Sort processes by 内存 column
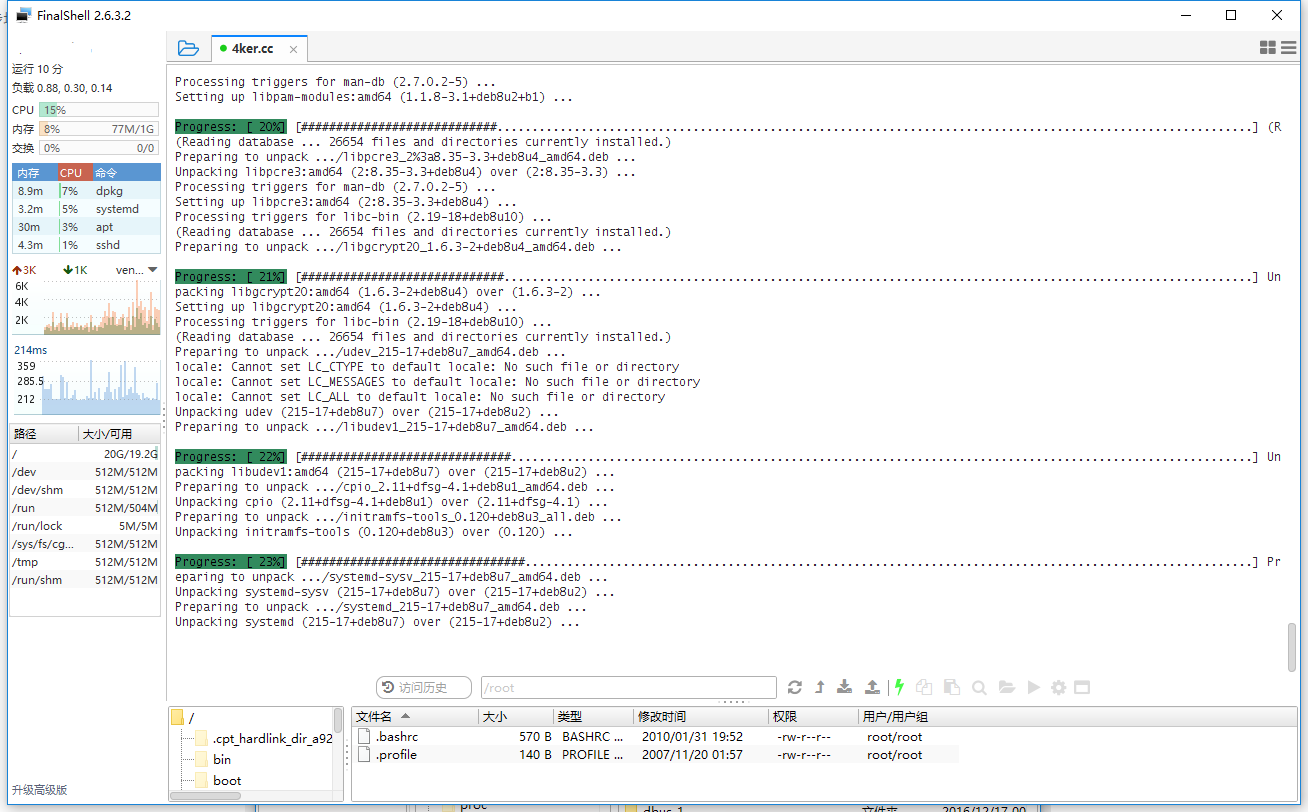 [x=35, y=173]
